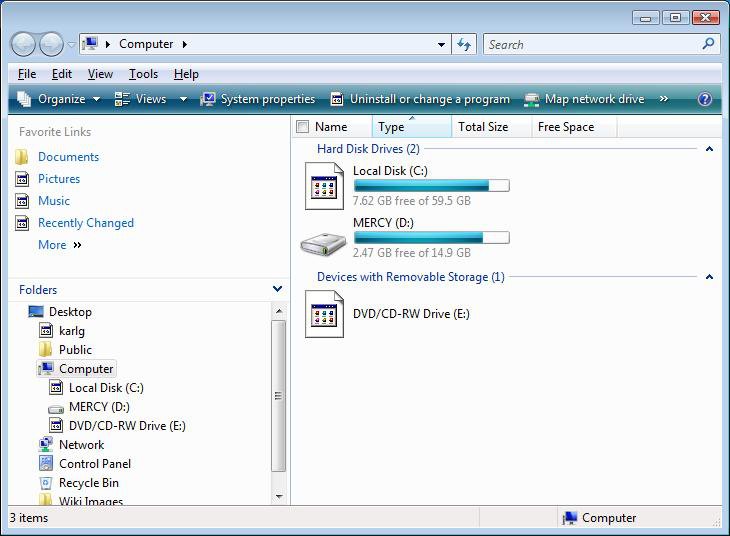Sort by the Total Size column header
The height and width of the screenshot is (536, 730).
click(492, 127)
